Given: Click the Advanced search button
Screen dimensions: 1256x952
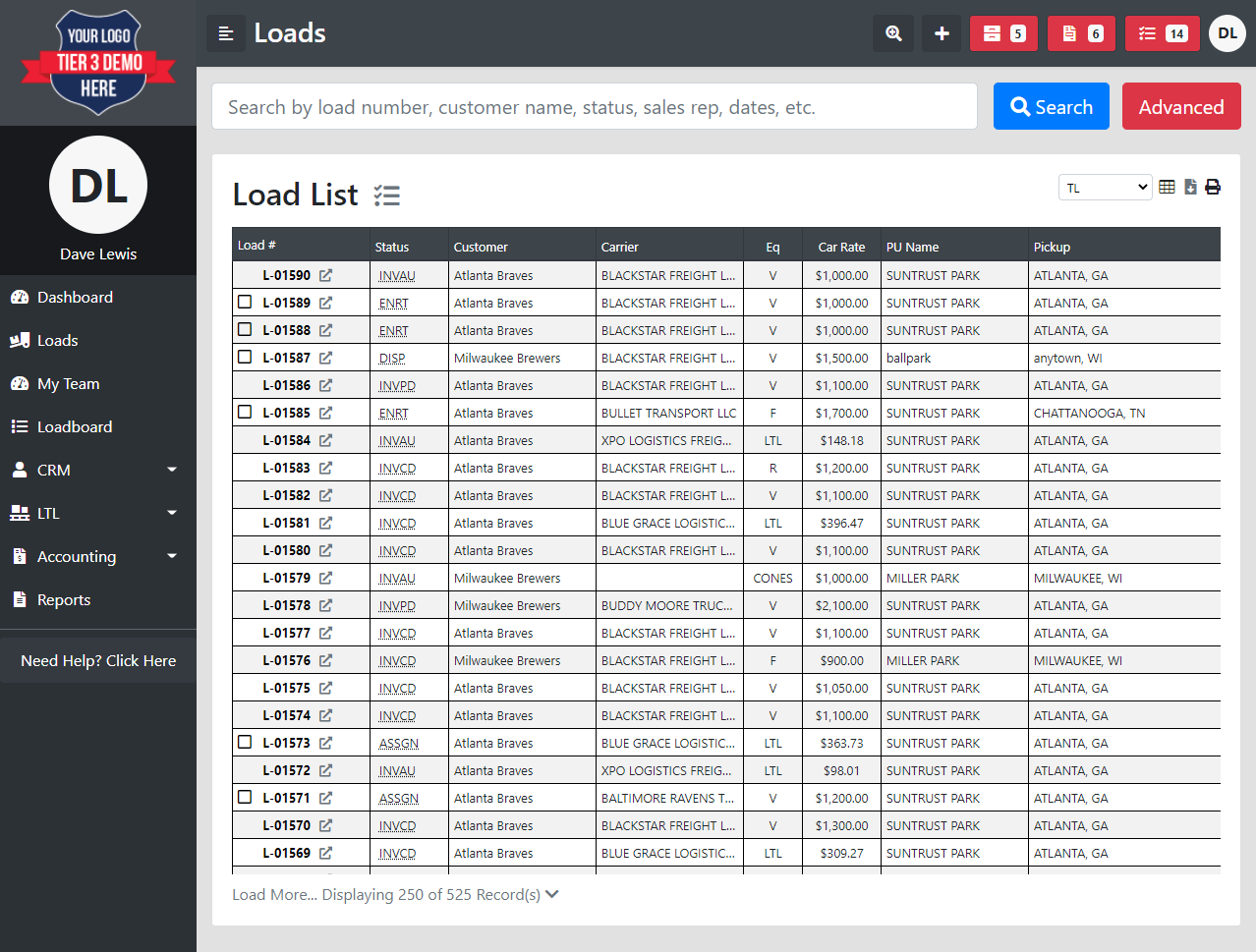Looking at the screenshot, I should tap(1181, 106).
